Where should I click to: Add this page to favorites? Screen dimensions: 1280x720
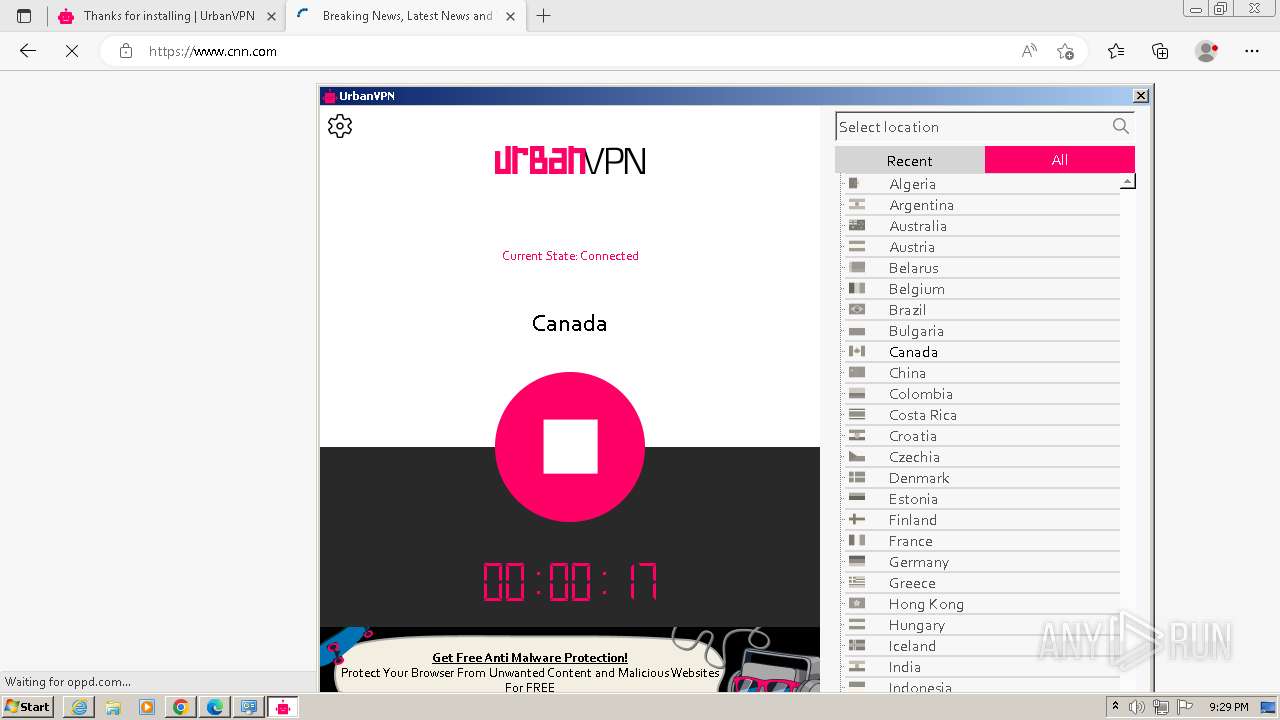click(1065, 51)
